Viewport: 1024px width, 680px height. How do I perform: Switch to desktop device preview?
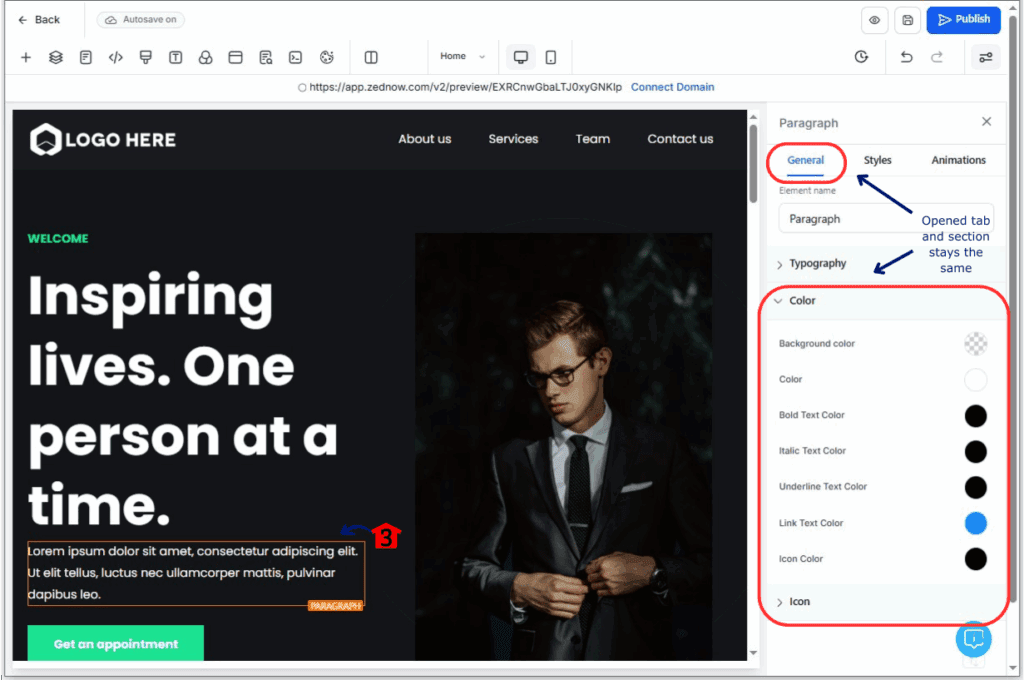[520, 57]
